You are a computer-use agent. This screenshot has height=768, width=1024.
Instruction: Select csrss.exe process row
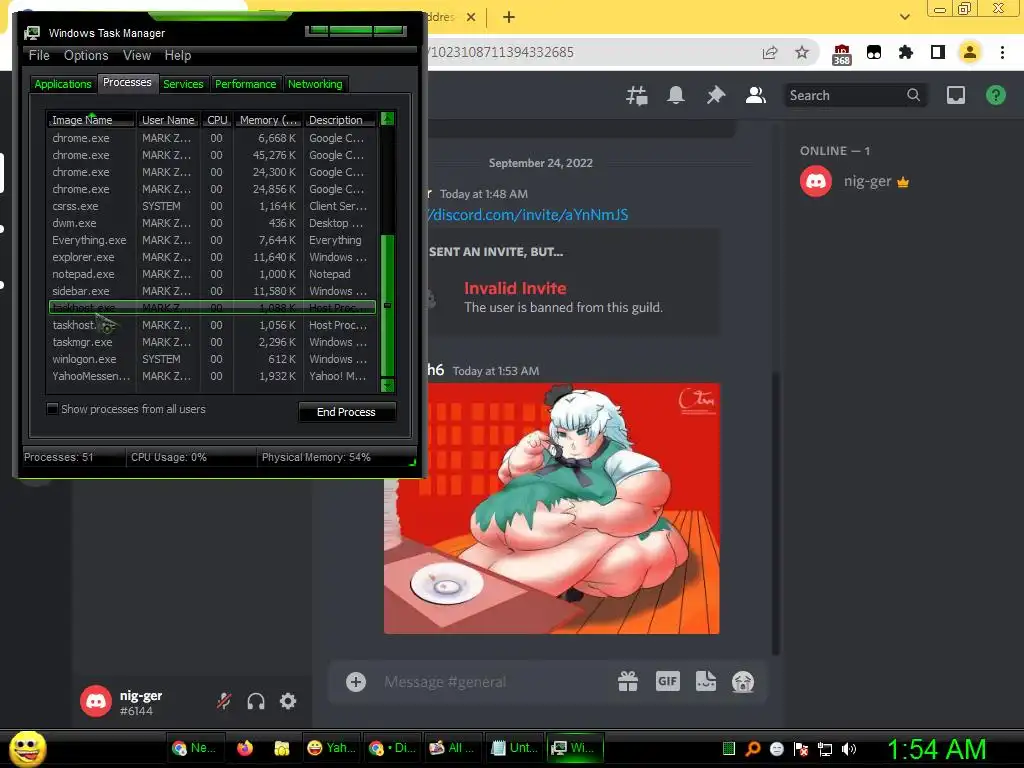point(212,206)
